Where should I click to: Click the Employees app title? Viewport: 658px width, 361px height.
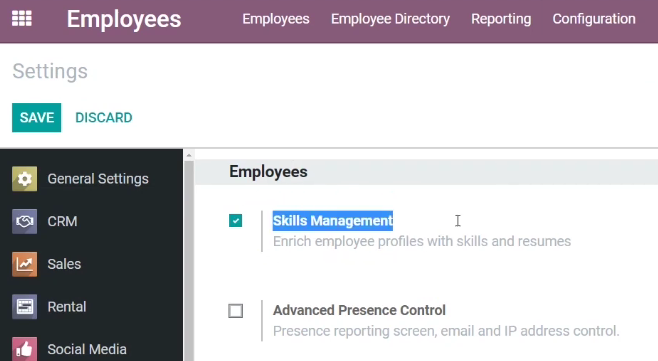point(124,19)
